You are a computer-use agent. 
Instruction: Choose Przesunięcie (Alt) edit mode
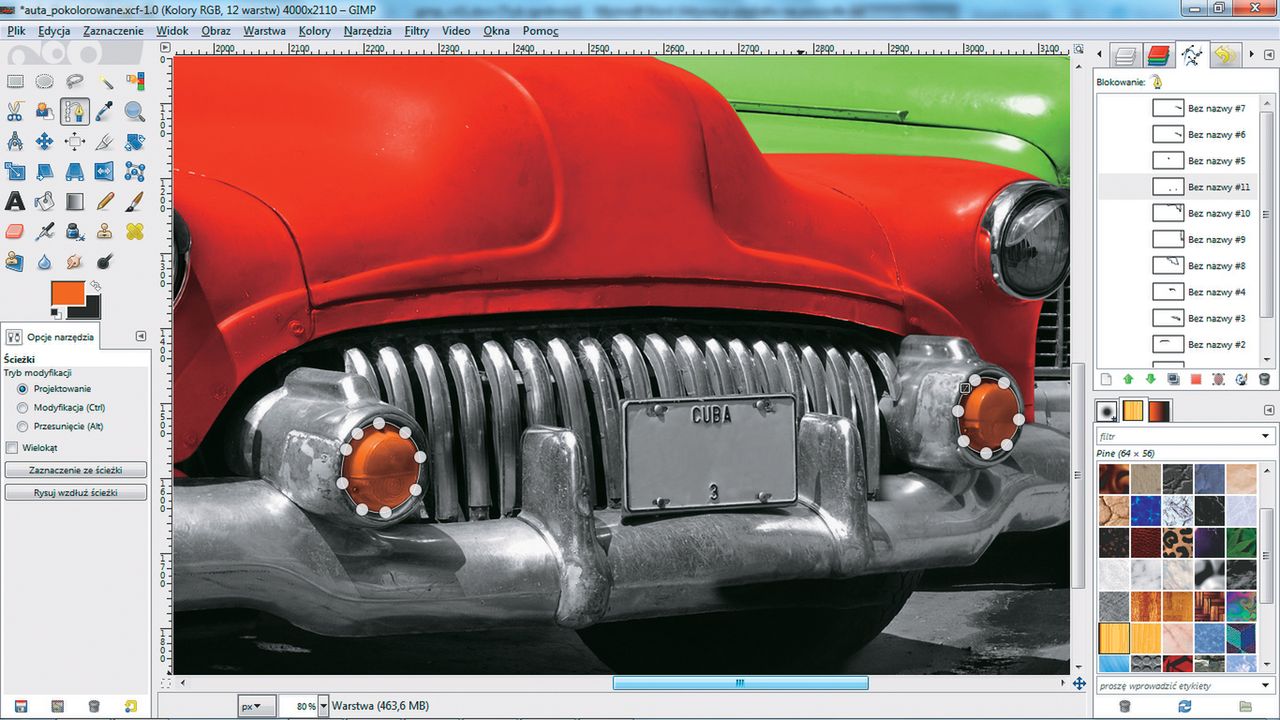tap(60, 426)
